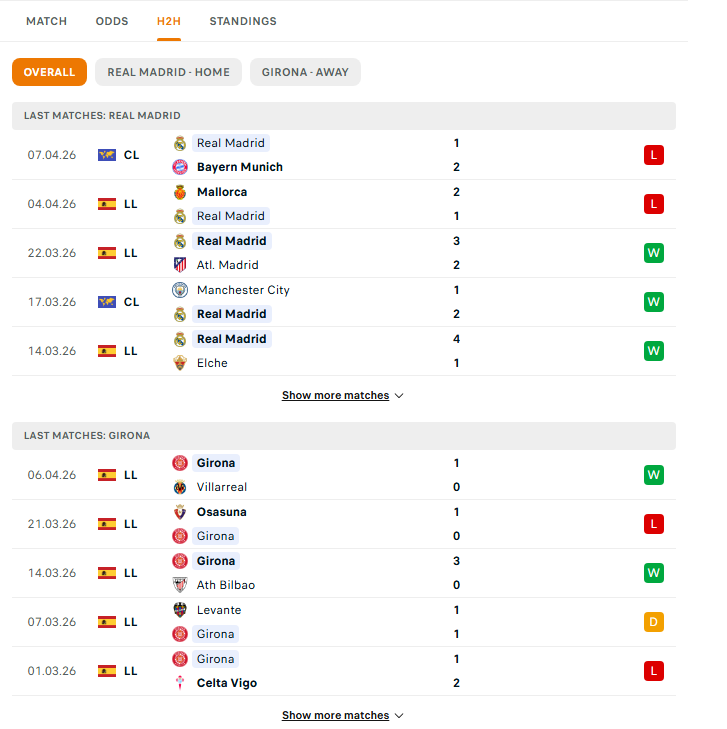The width and height of the screenshot is (727, 729).
Task: Filter by Real Madrid - Home
Action: click(x=168, y=72)
